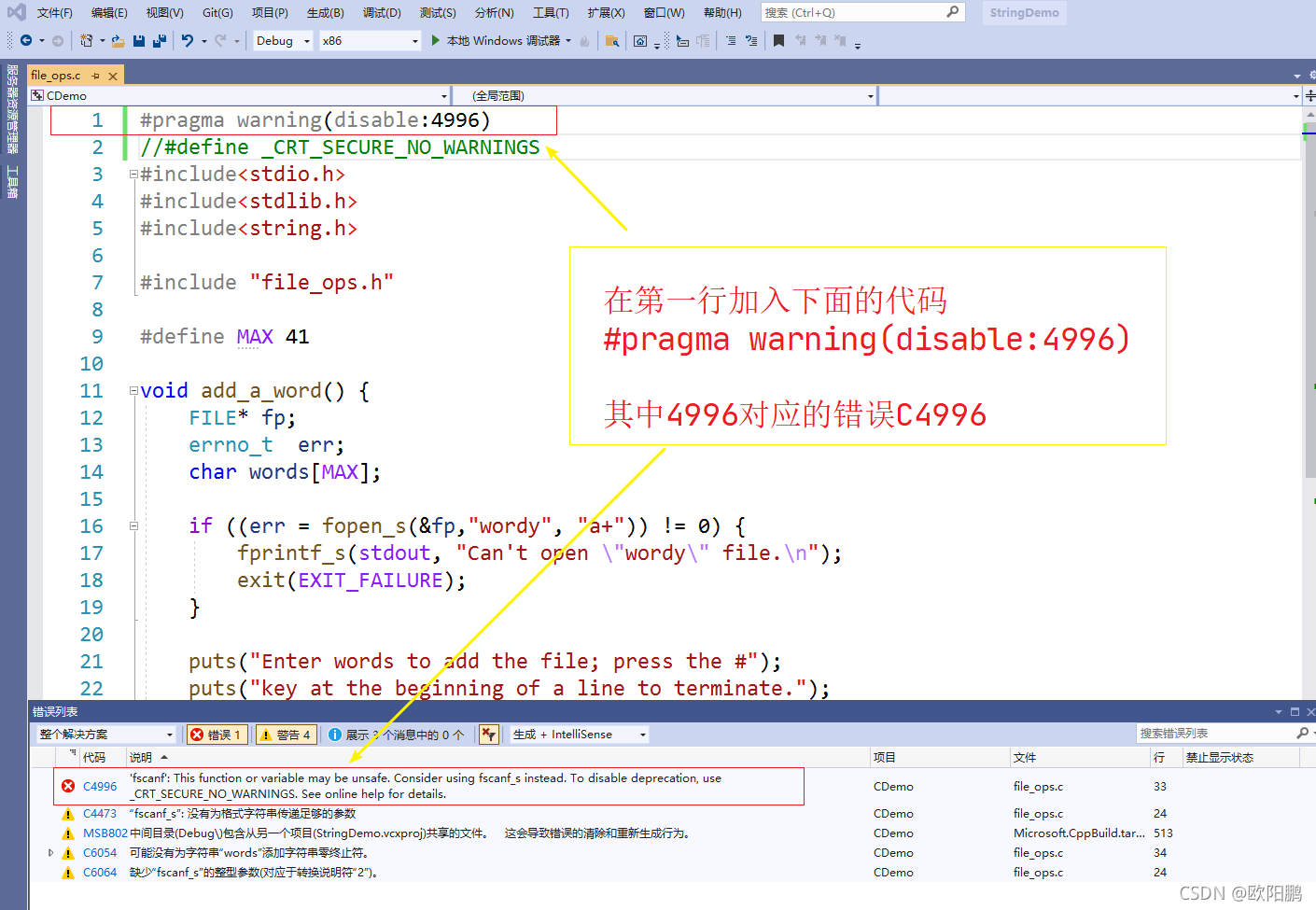Click the MSB8027 warning code link

pos(105,833)
